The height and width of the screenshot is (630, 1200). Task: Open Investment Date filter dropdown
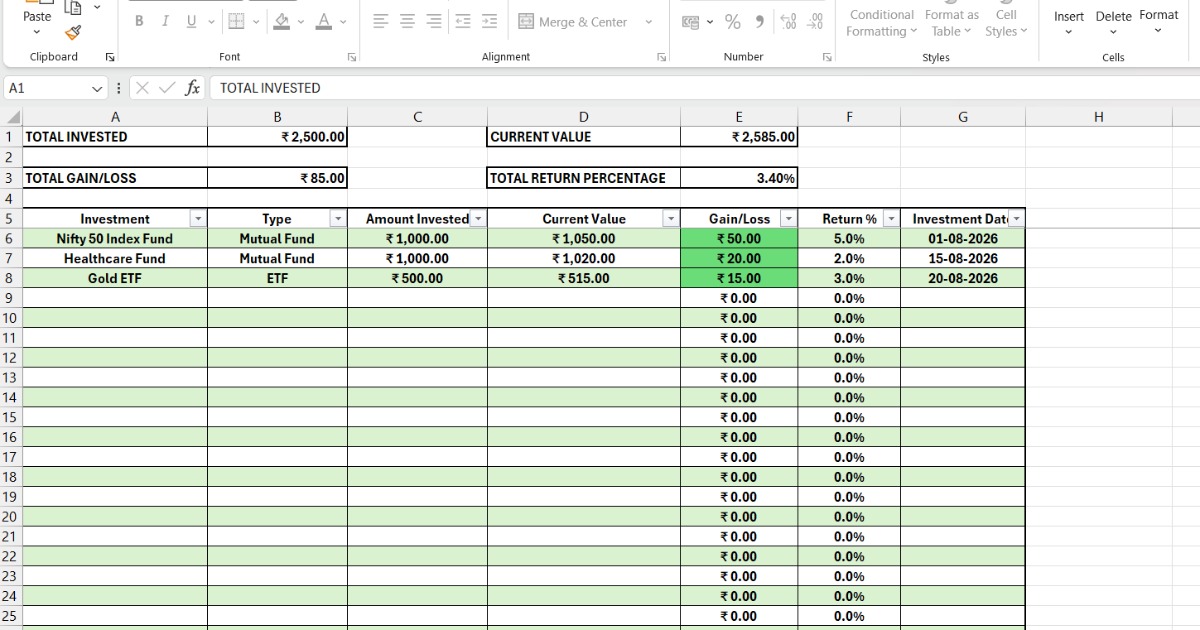pyautogui.click(x=1017, y=219)
